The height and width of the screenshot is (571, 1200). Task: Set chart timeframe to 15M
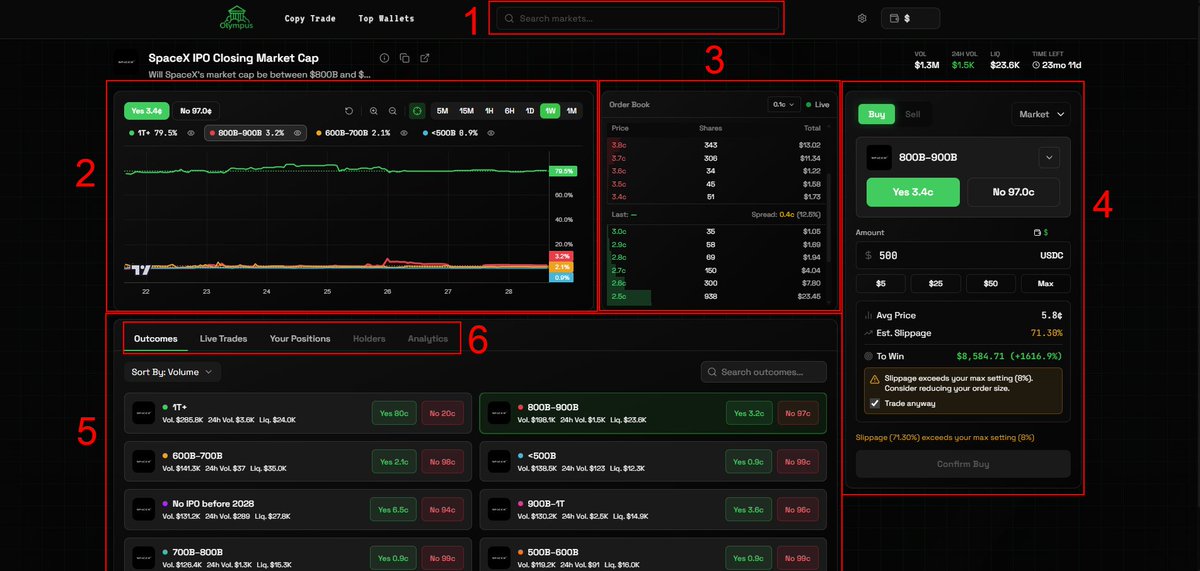pyautogui.click(x=466, y=111)
